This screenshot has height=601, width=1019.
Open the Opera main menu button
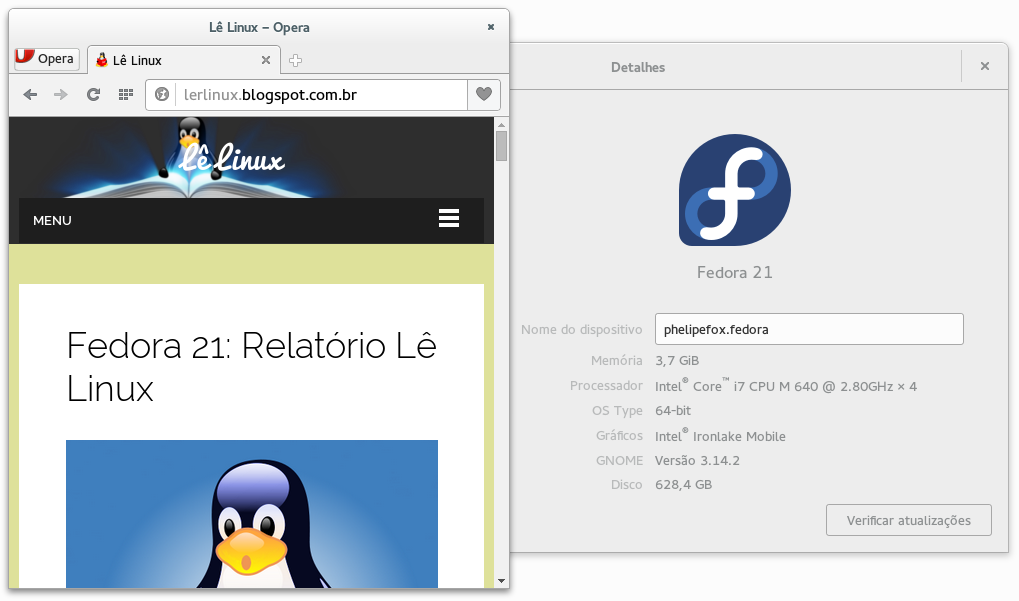point(45,59)
